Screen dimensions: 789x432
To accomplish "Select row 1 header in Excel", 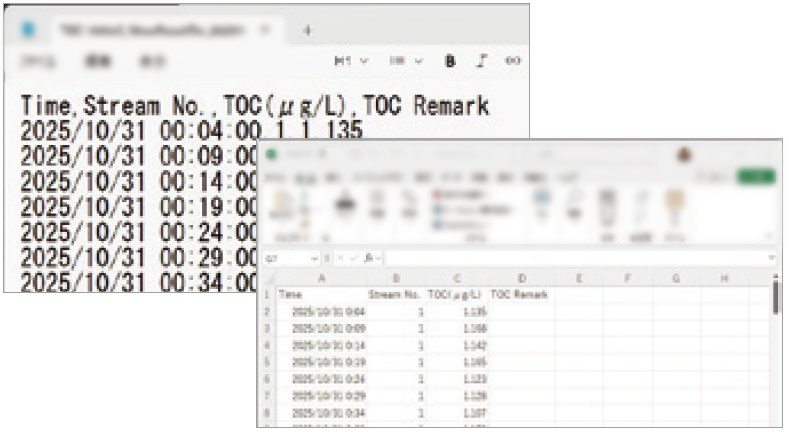I will tap(268, 294).
